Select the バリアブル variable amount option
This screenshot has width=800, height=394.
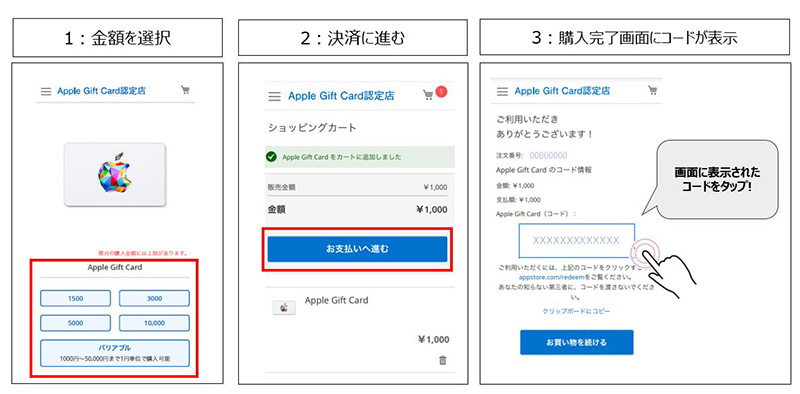tap(115, 353)
